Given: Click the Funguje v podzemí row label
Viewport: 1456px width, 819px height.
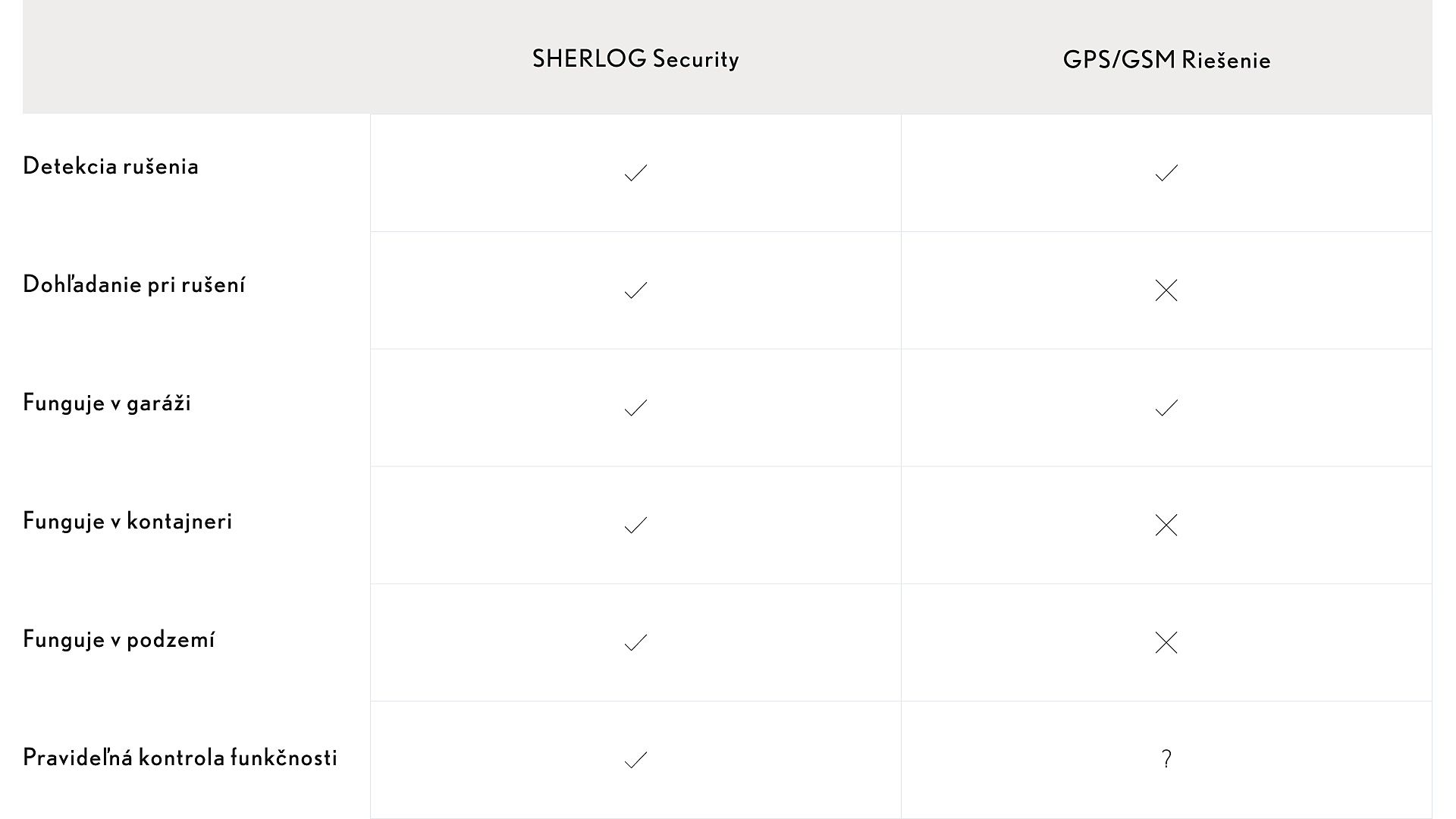Looking at the screenshot, I should coord(119,639).
